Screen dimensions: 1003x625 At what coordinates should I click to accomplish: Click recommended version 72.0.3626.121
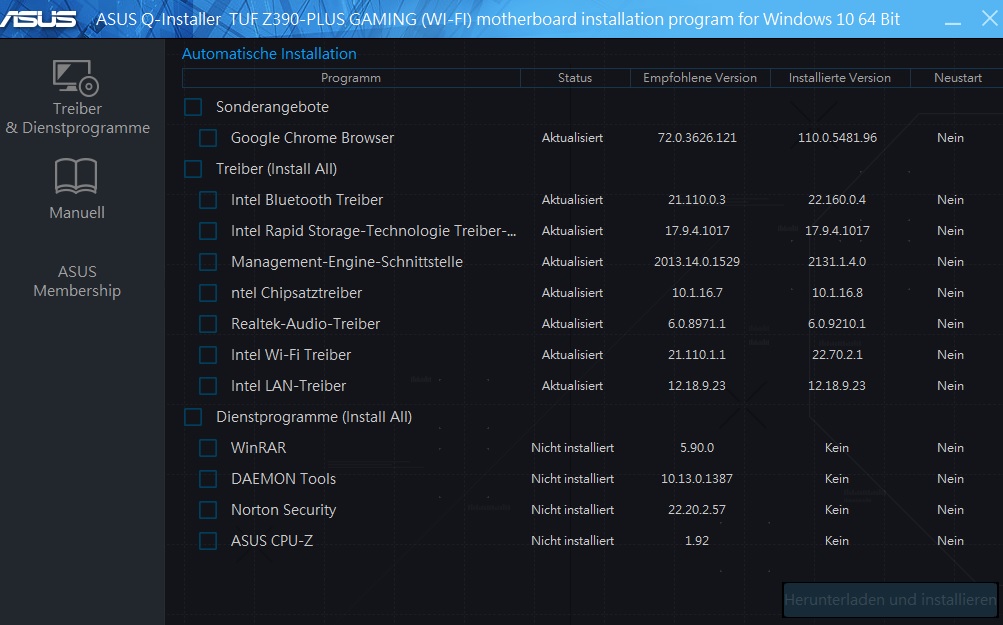point(697,138)
